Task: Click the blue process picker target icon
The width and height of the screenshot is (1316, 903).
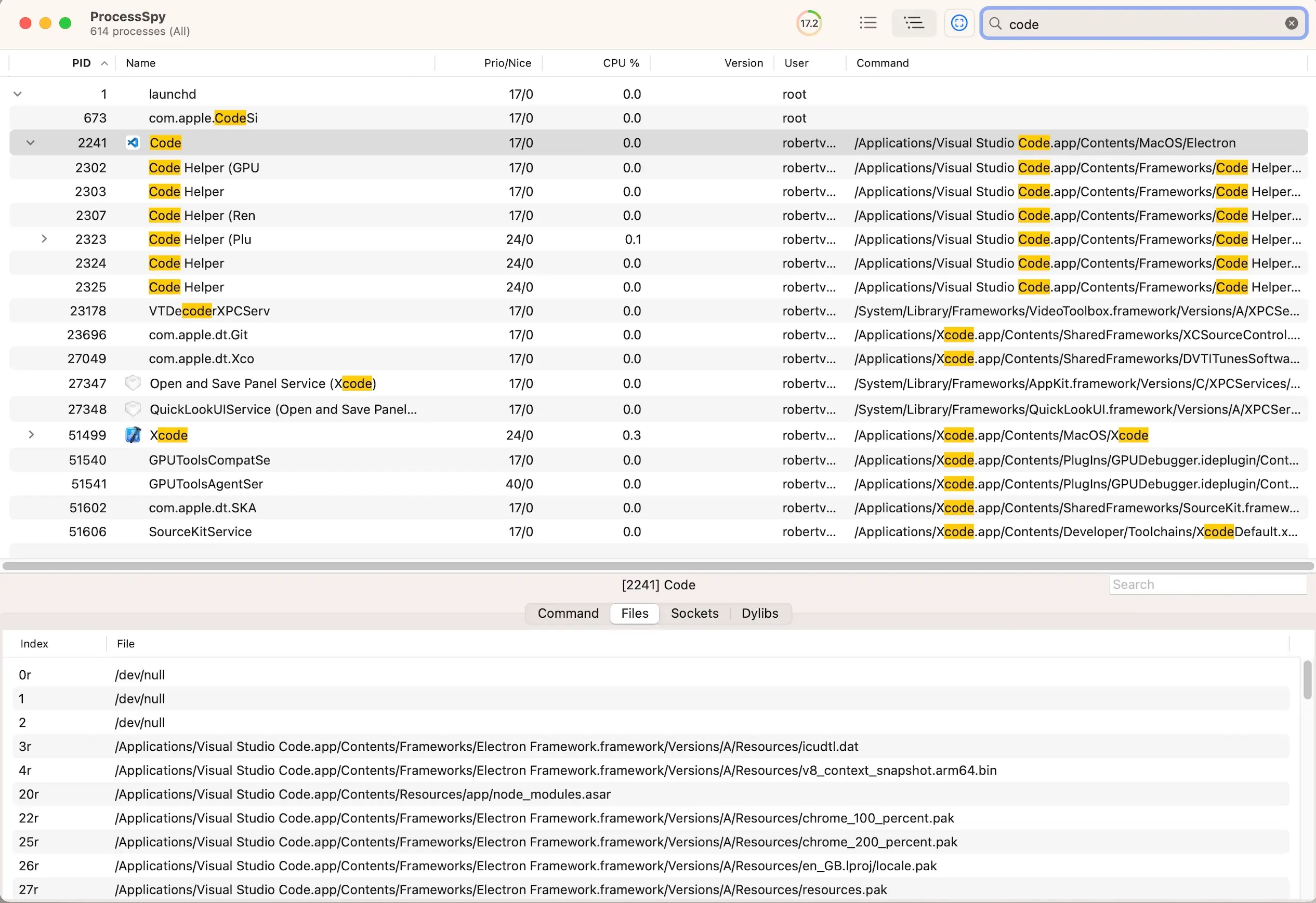Action: [x=959, y=23]
